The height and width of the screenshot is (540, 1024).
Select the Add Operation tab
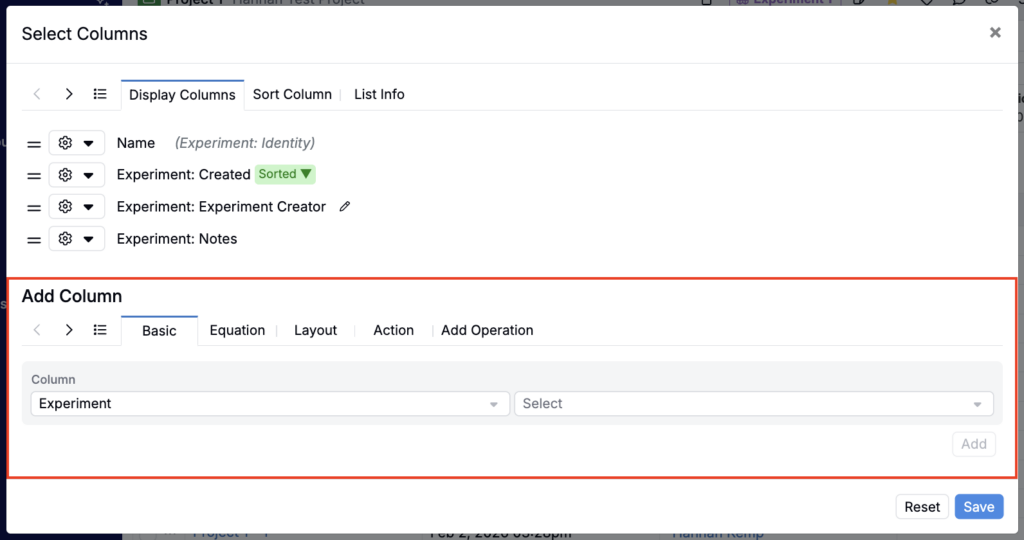click(x=487, y=330)
